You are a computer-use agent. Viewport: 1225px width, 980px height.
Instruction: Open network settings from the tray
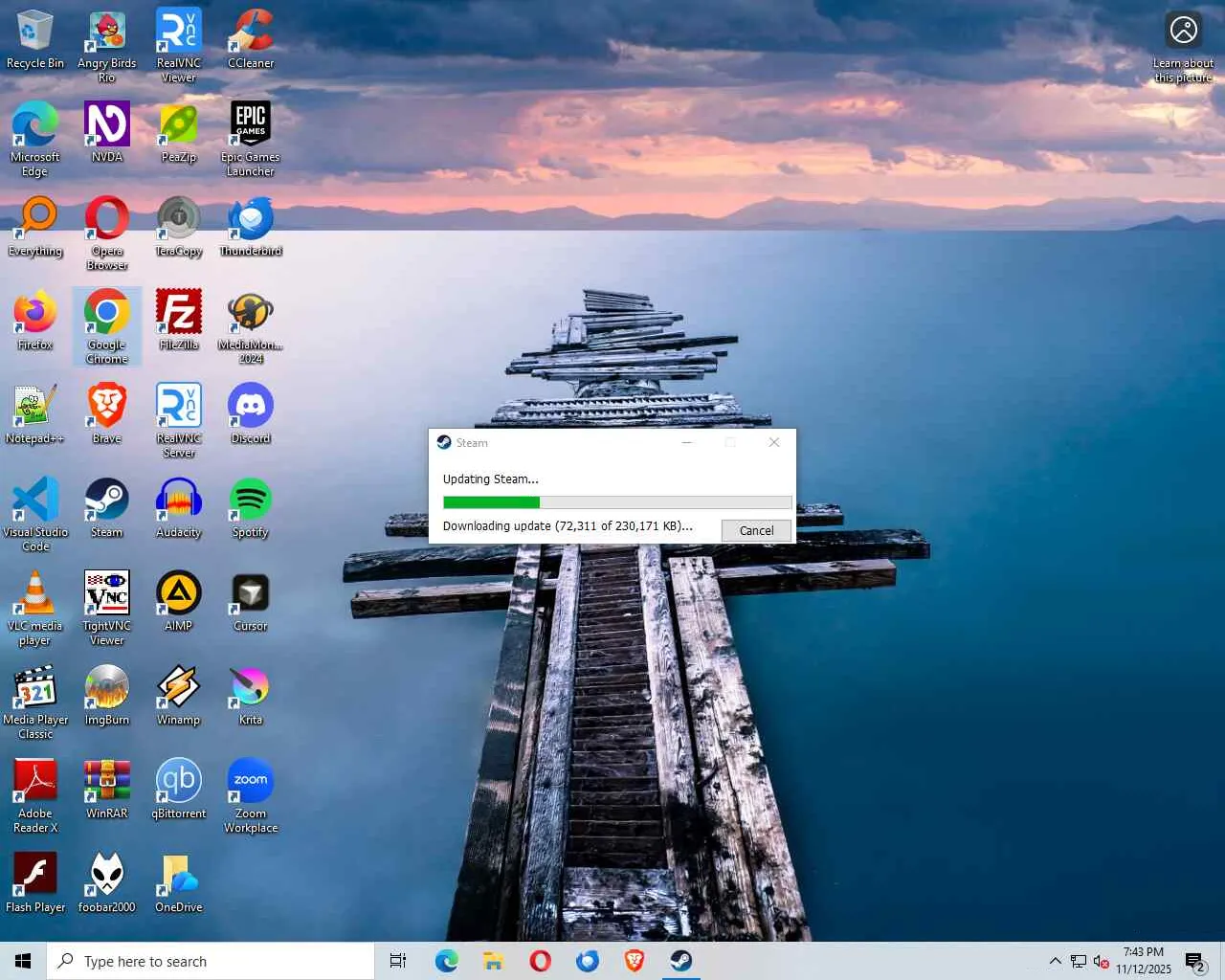point(1078,961)
